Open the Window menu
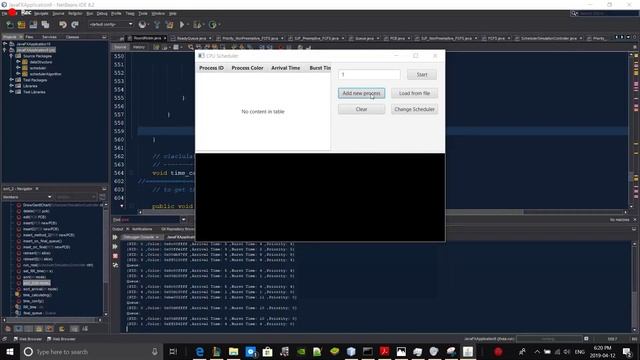This screenshot has width=640, height=360. pos(158,13)
